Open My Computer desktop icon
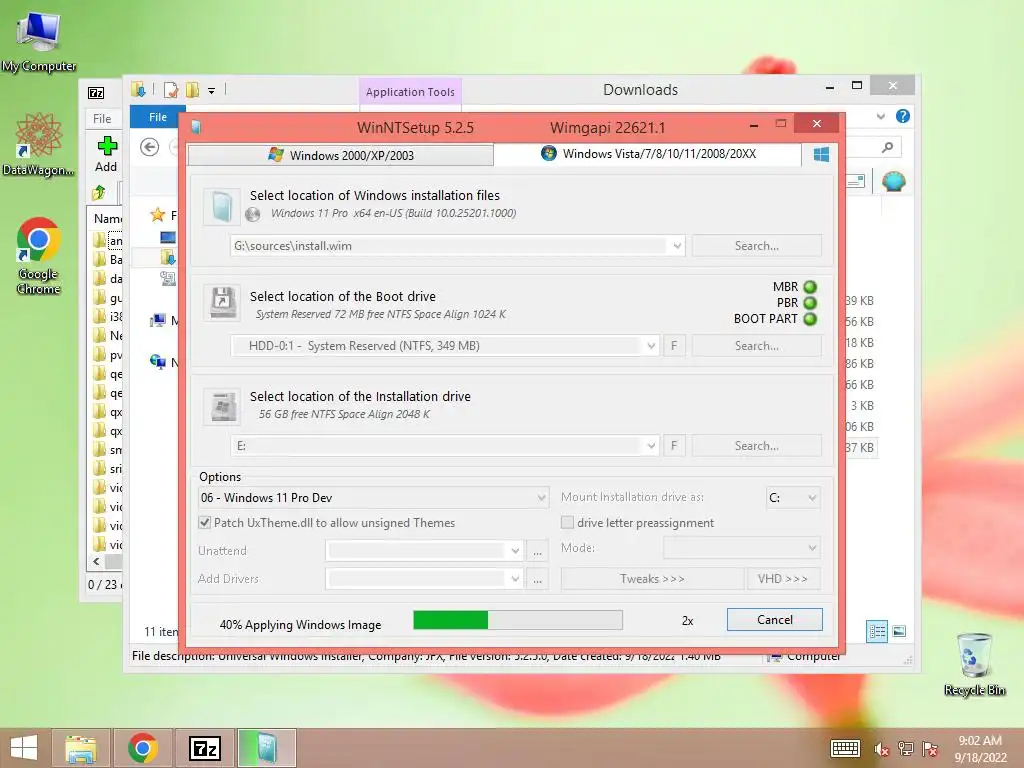The height and width of the screenshot is (768, 1024). point(39,41)
